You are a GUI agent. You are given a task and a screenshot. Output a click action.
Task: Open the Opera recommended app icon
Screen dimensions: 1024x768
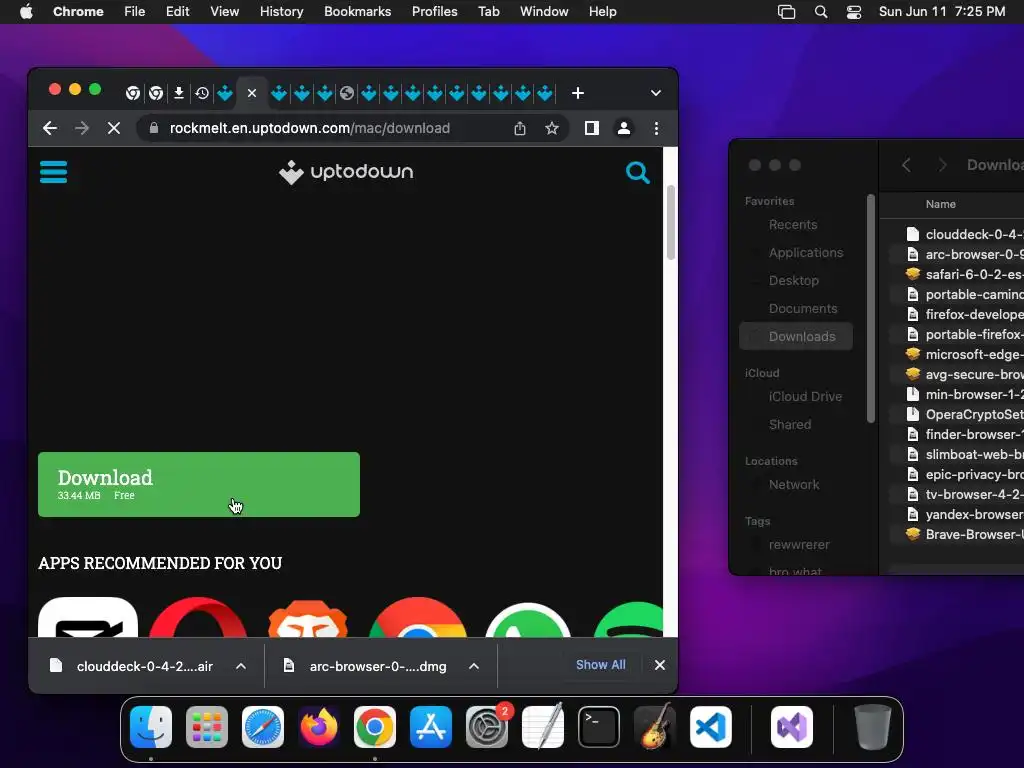(199, 617)
